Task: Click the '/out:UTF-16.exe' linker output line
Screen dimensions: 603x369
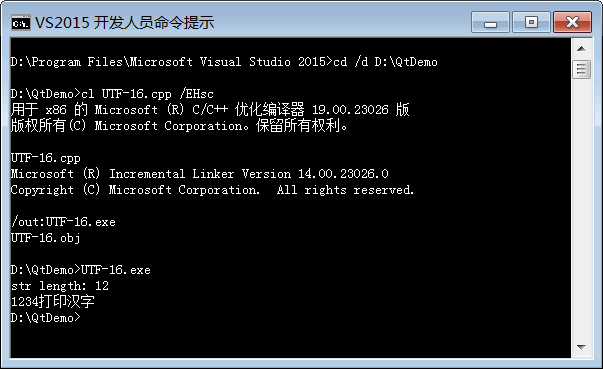Action: pyautogui.click(x=63, y=222)
